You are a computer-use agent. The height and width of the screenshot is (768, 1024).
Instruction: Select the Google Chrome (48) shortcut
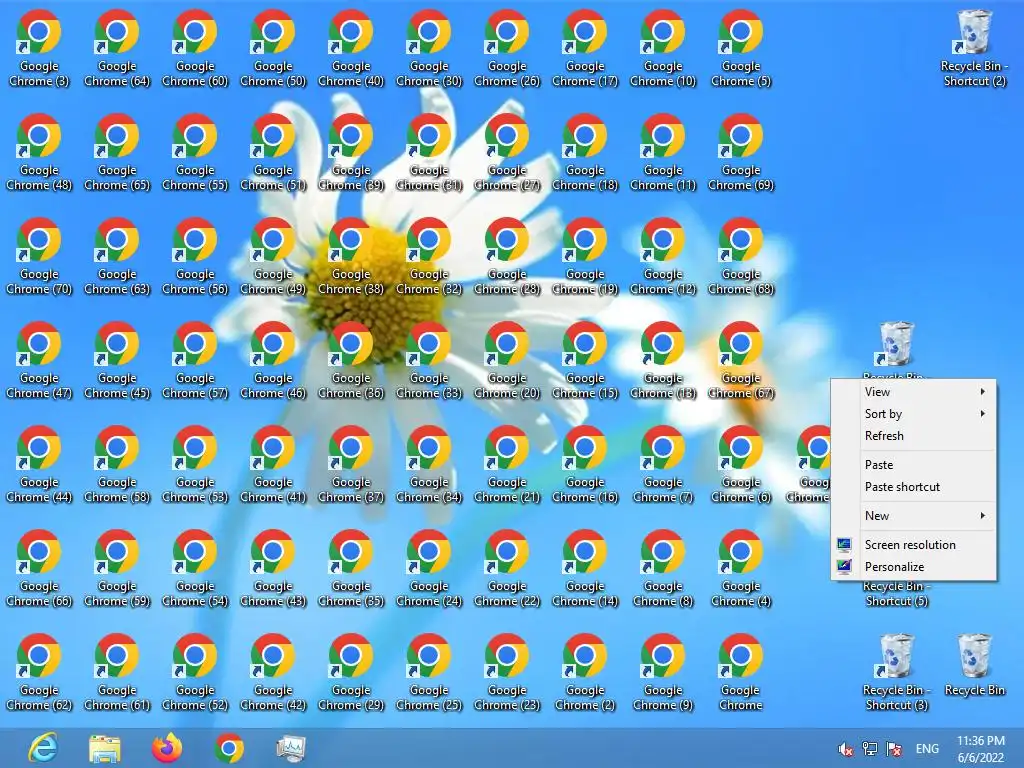click(39, 153)
